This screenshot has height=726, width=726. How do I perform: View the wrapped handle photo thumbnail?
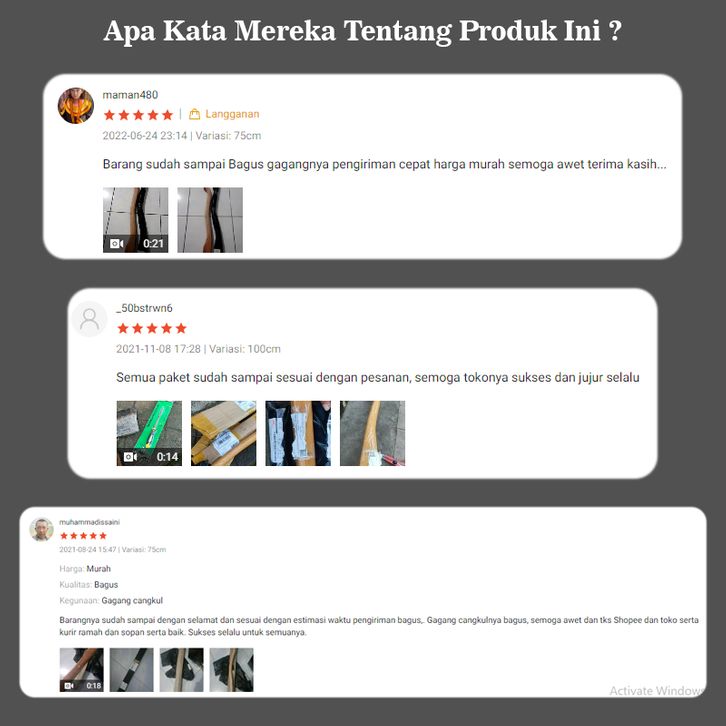point(298,433)
